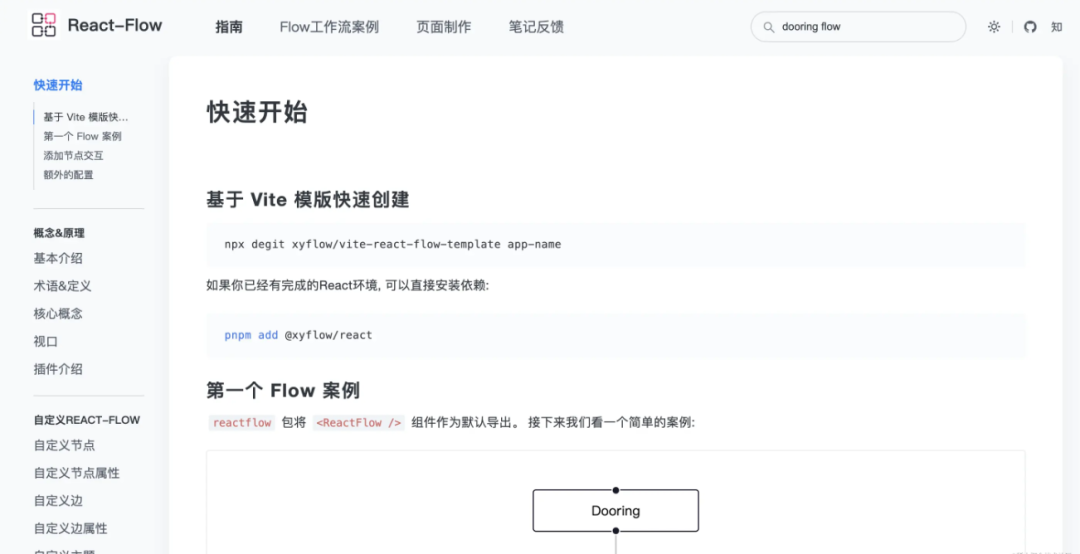The height and width of the screenshot is (554, 1080).
Task: Click the 基于 Vite 模版快速创建 heading
Action: (x=308, y=200)
